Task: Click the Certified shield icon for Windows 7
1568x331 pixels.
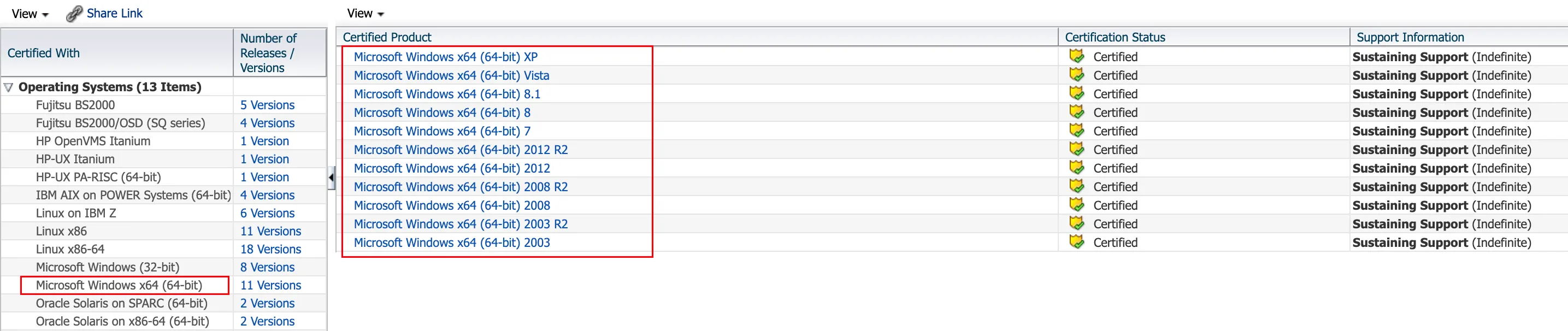Action: (1076, 131)
